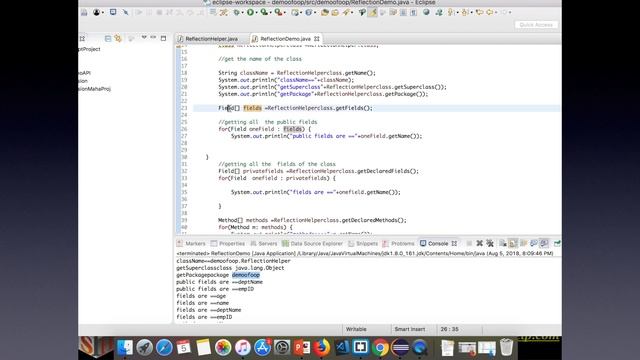Close the ReflectionDemo.java tab
Image resolution: width=640 pixels, height=360 pixels.
pos(317,39)
